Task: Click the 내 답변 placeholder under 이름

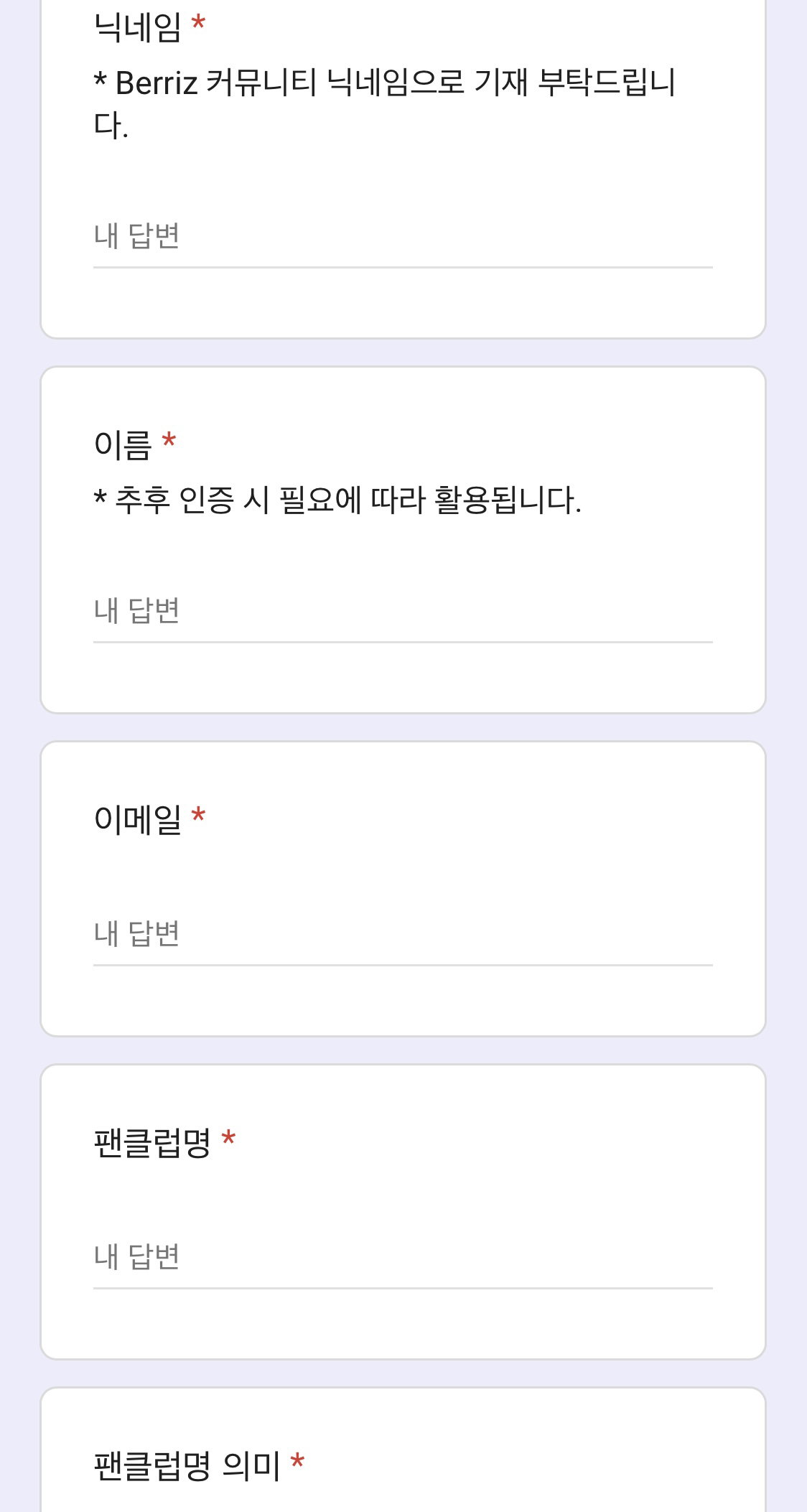Action: pos(136,611)
